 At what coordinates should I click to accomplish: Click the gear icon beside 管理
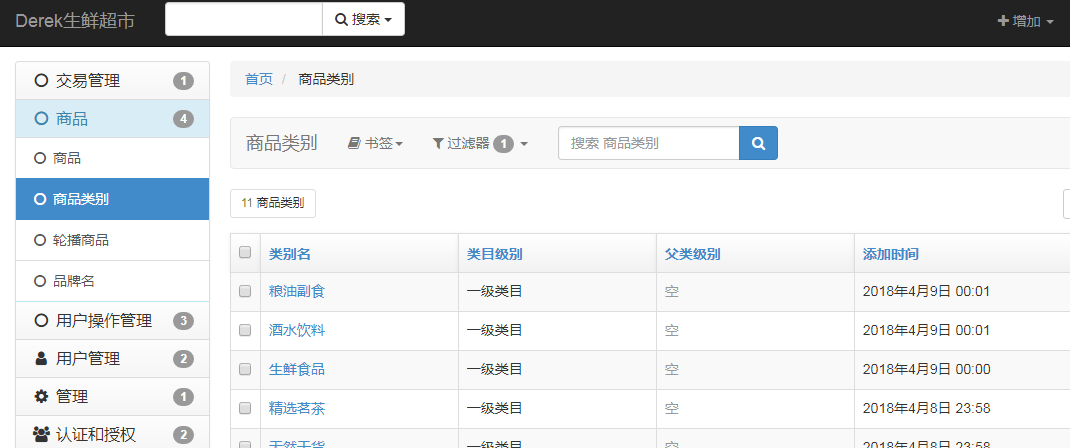pyautogui.click(x=41, y=397)
